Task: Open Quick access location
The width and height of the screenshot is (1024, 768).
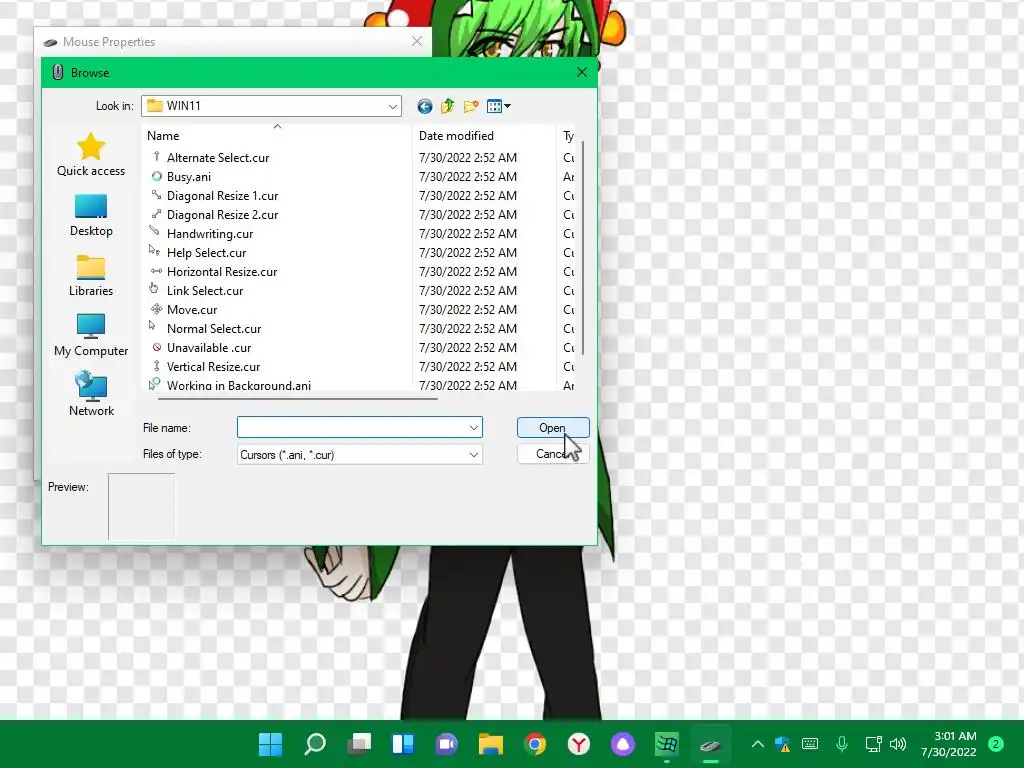Action: (x=91, y=154)
